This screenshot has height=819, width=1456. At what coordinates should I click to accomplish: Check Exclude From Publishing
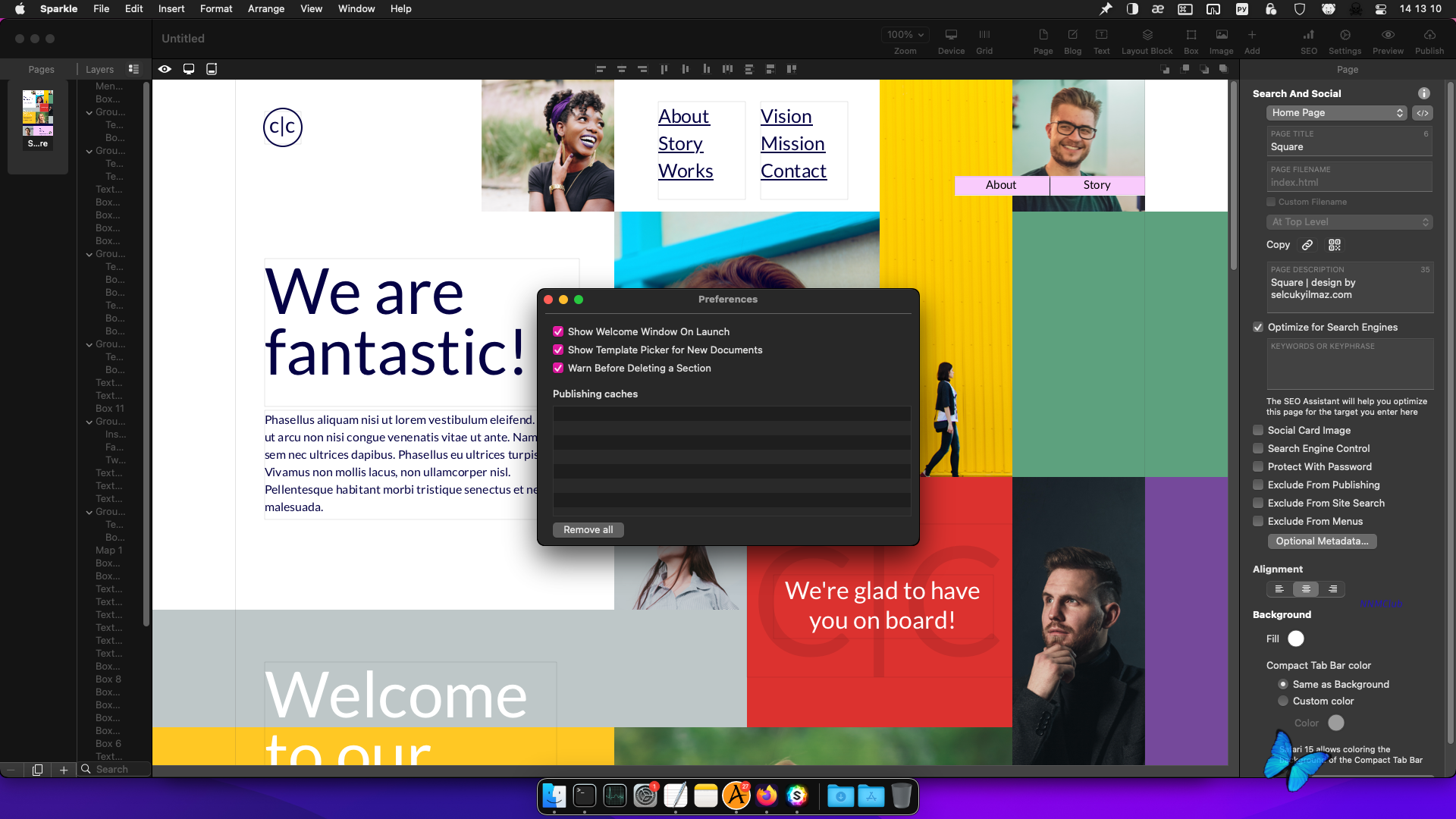tap(1258, 485)
